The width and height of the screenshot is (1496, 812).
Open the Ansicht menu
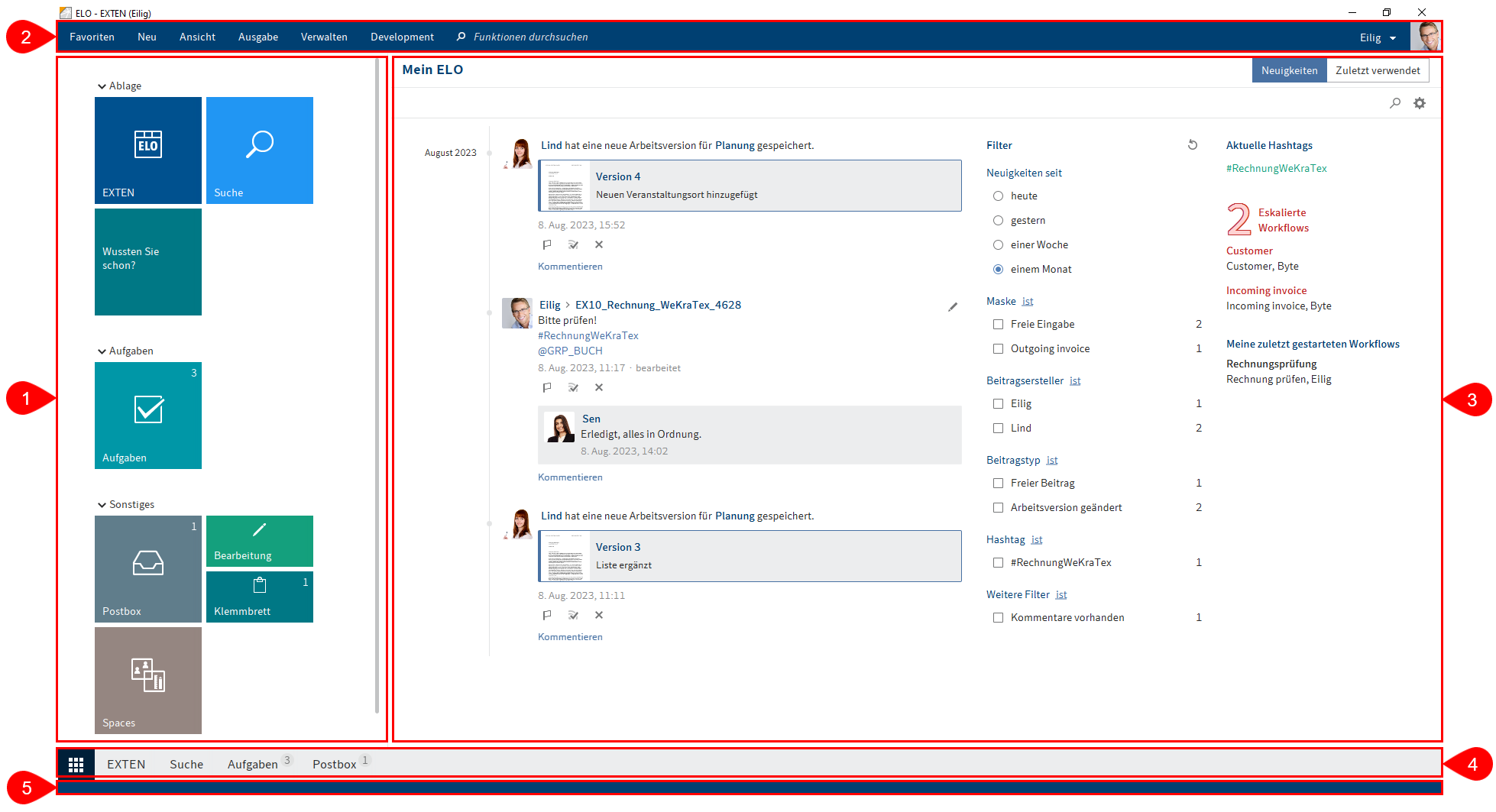pos(196,37)
